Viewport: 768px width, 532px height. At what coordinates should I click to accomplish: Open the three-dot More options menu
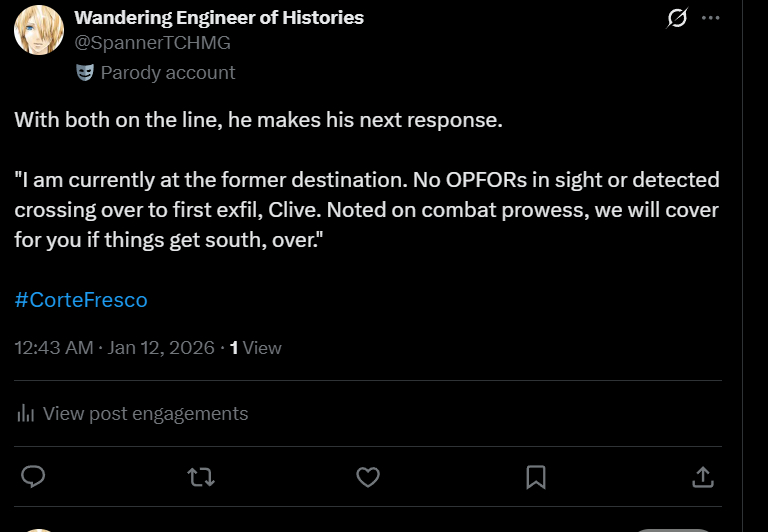(x=711, y=18)
